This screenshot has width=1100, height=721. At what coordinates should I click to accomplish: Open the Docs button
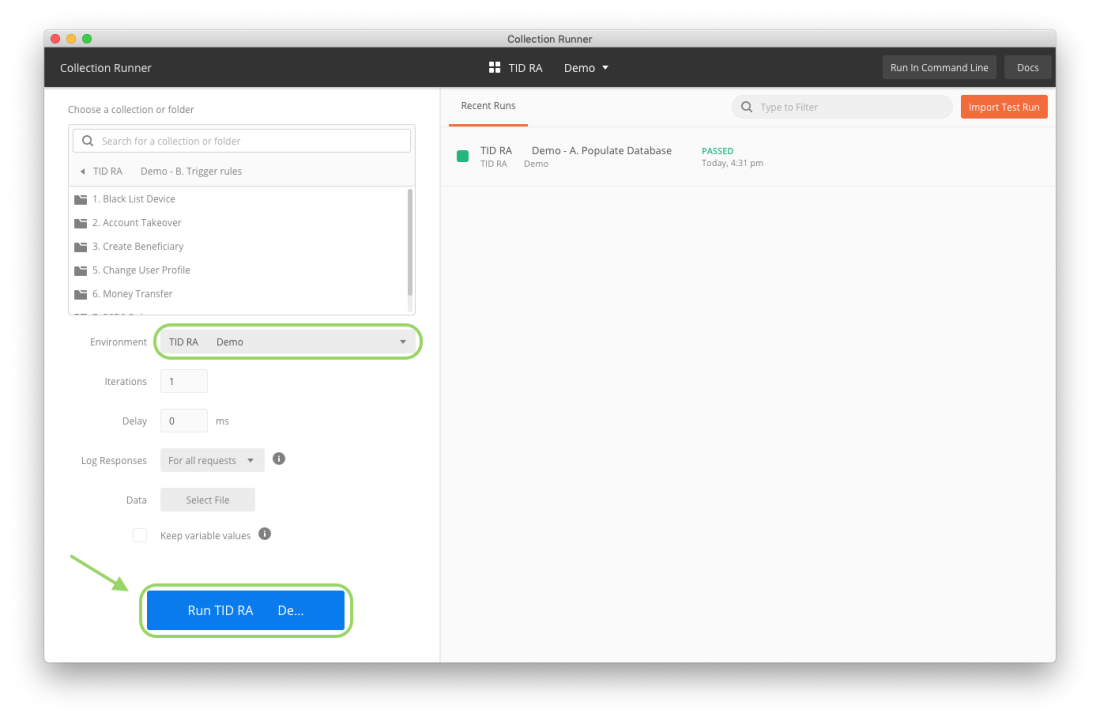click(1027, 67)
